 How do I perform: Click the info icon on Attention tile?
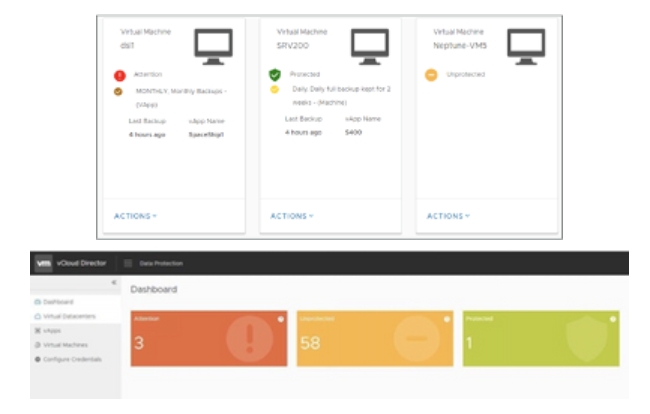280,320
